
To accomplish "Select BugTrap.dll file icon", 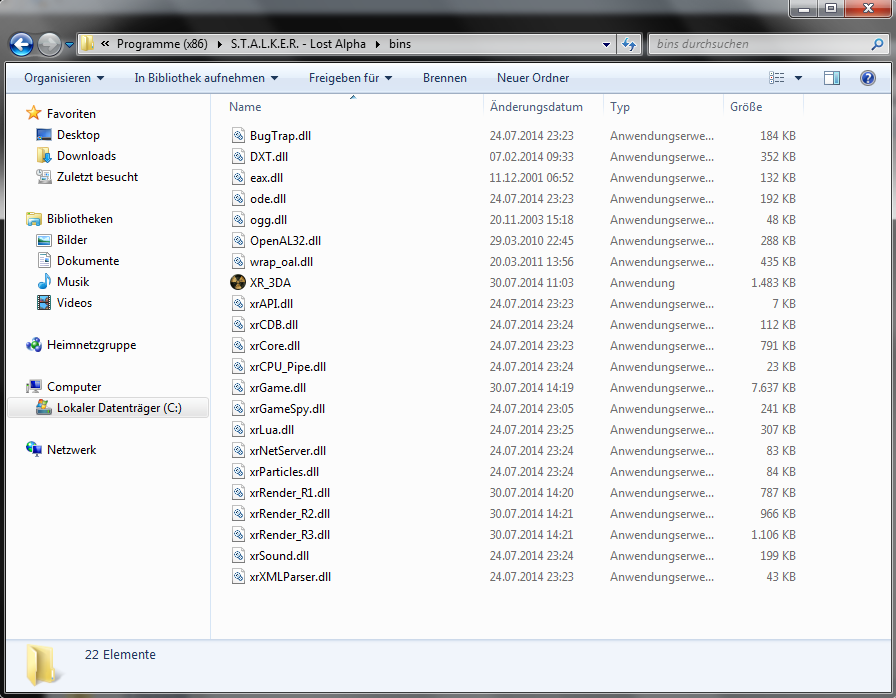I will pos(238,135).
